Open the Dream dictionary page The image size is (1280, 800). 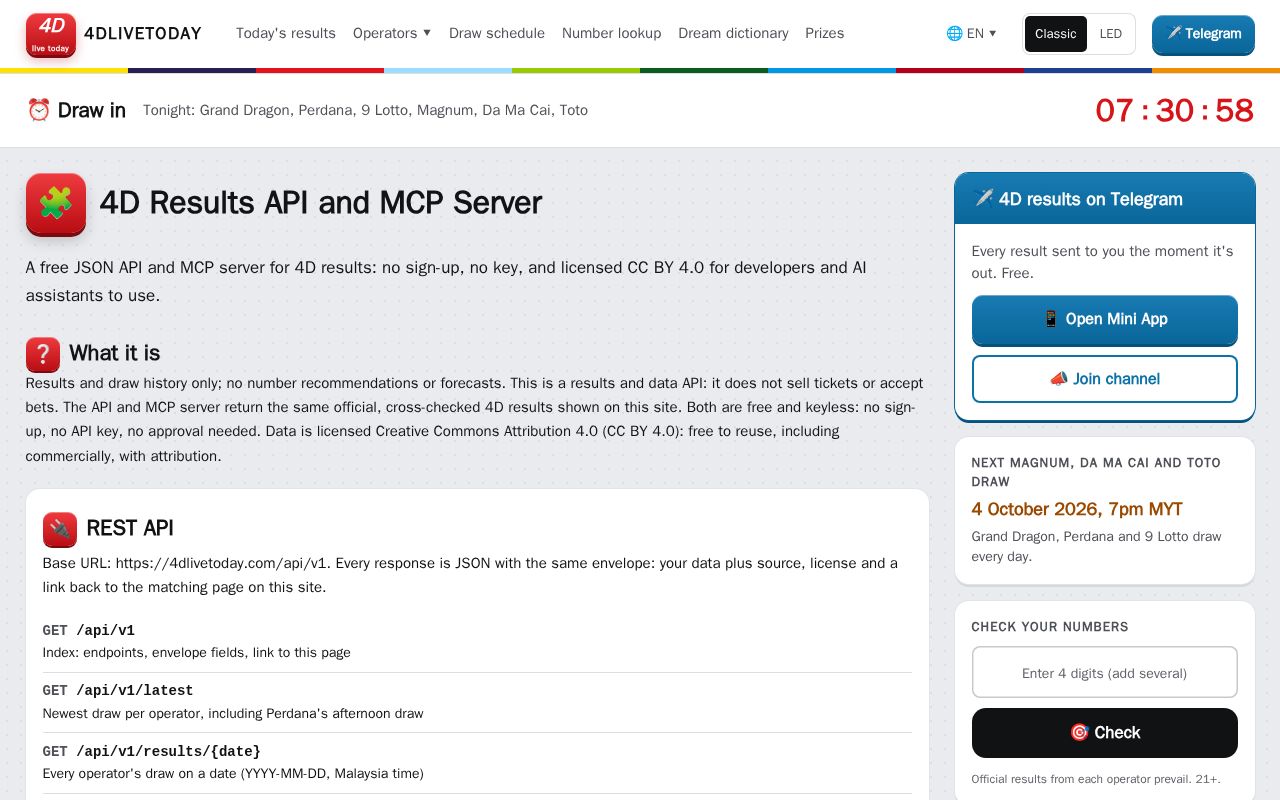(733, 33)
